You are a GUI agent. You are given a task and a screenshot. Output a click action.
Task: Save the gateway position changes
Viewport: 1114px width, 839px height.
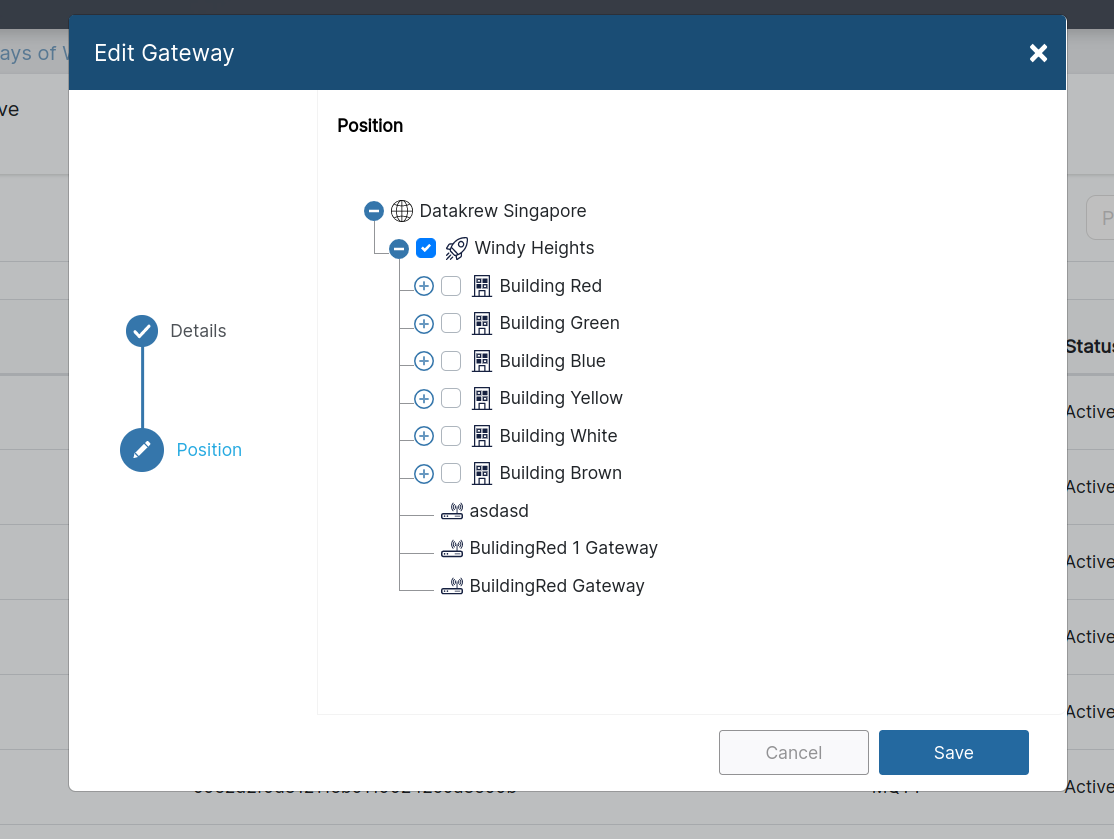pos(953,752)
